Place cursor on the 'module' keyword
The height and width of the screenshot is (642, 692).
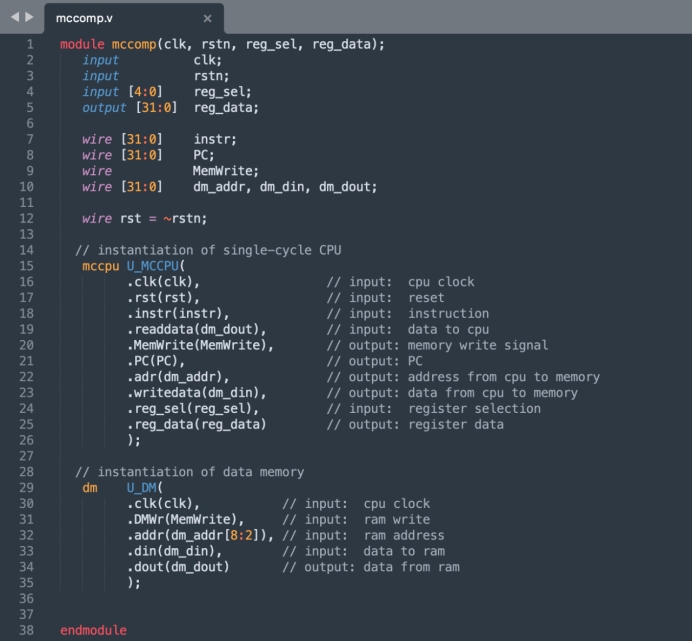(x=82, y=44)
